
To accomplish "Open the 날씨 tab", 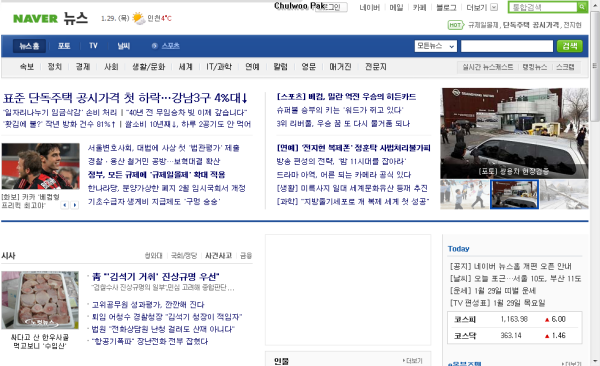I will [x=124, y=46].
